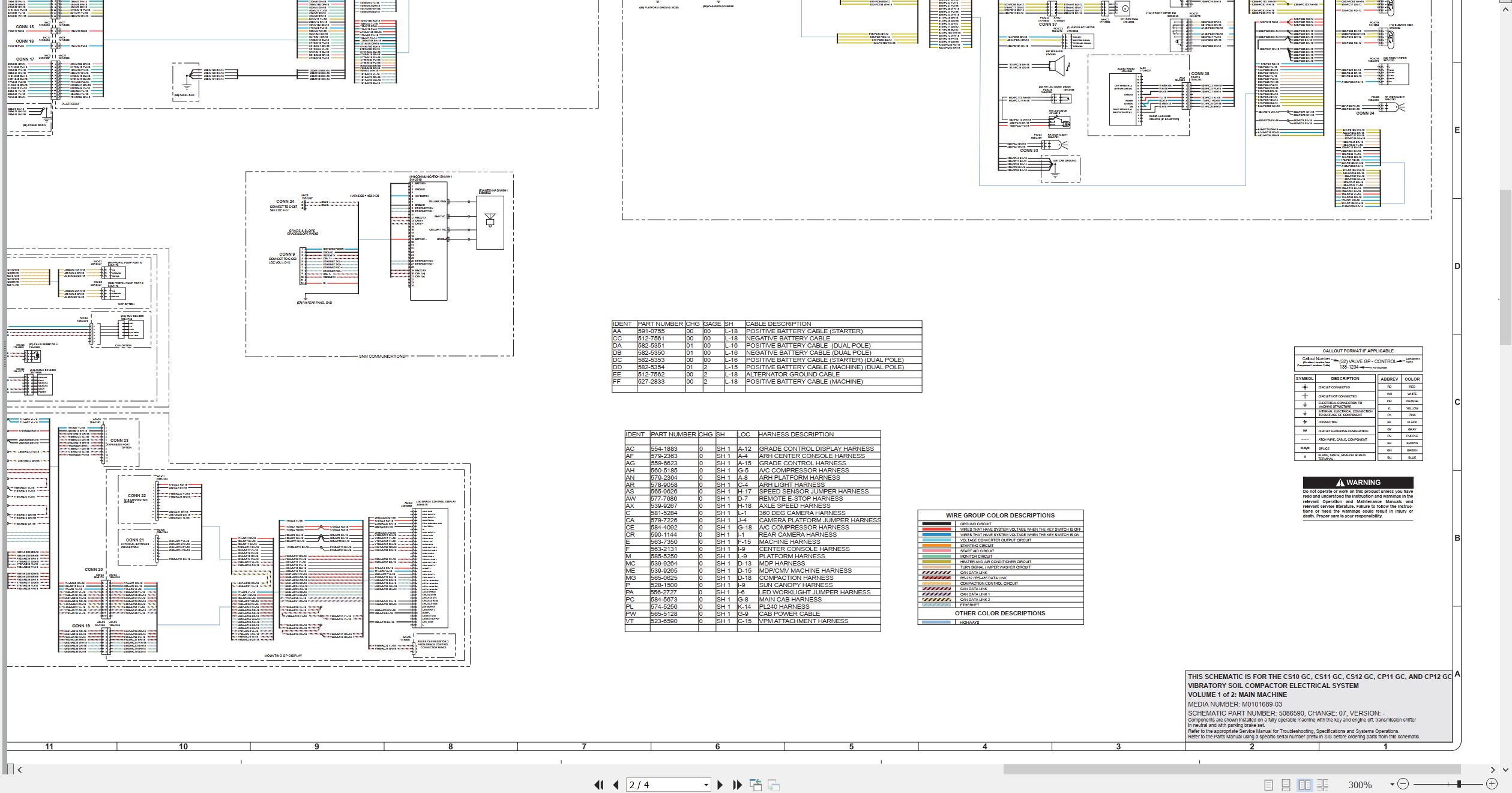Click the antenna symbol in SNM block
The image size is (1512, 793).
(490, 220)
